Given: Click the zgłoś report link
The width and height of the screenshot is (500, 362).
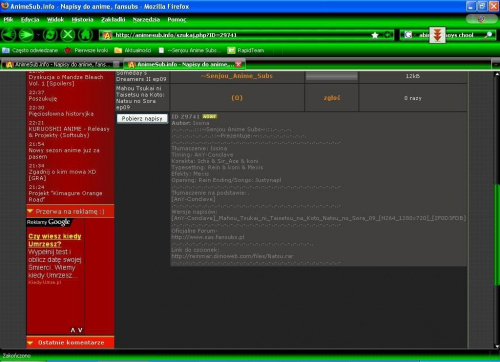Looking at the screenshot, I should 332,98.
